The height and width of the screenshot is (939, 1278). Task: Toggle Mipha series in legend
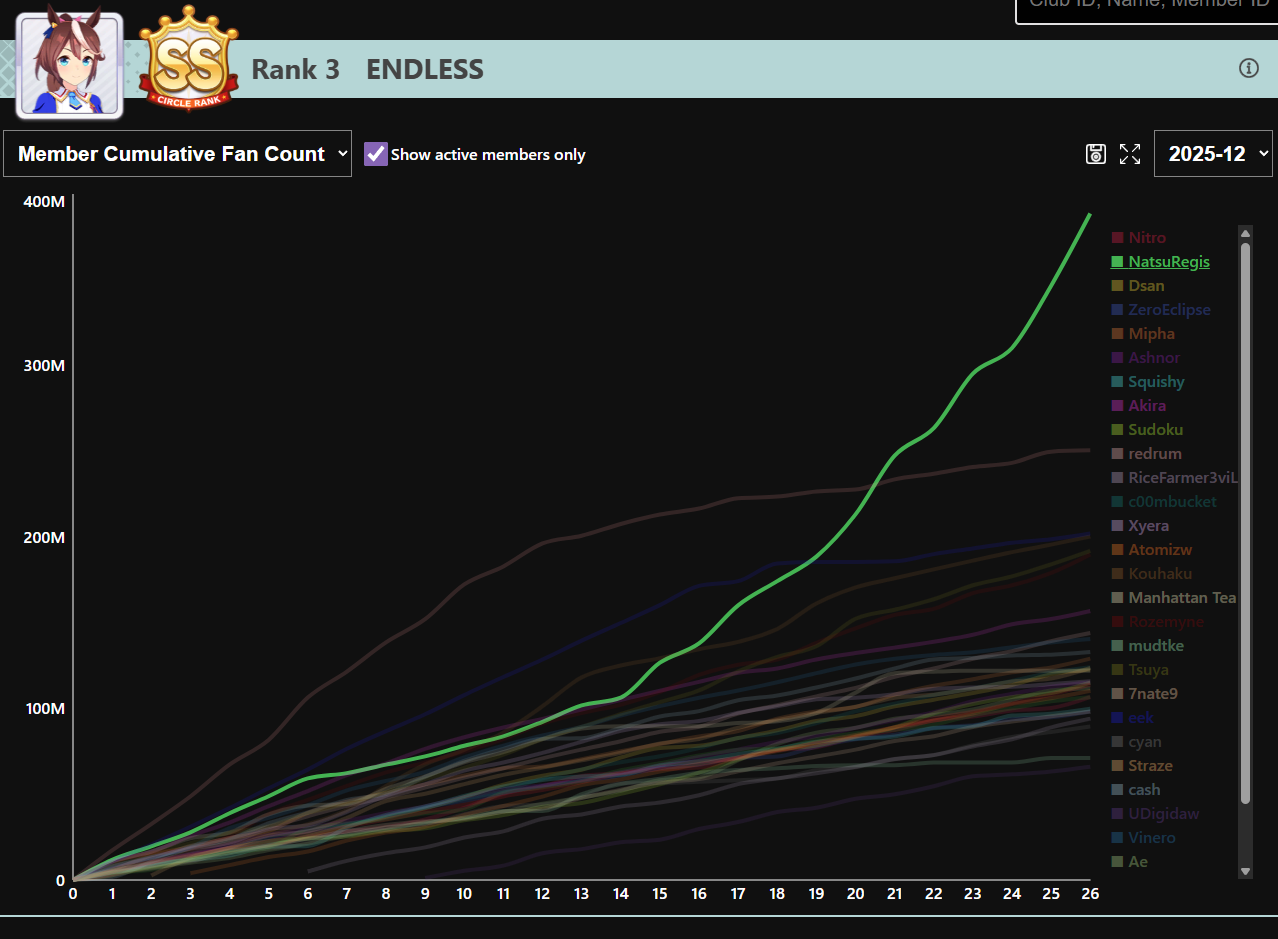point(1144,334)
